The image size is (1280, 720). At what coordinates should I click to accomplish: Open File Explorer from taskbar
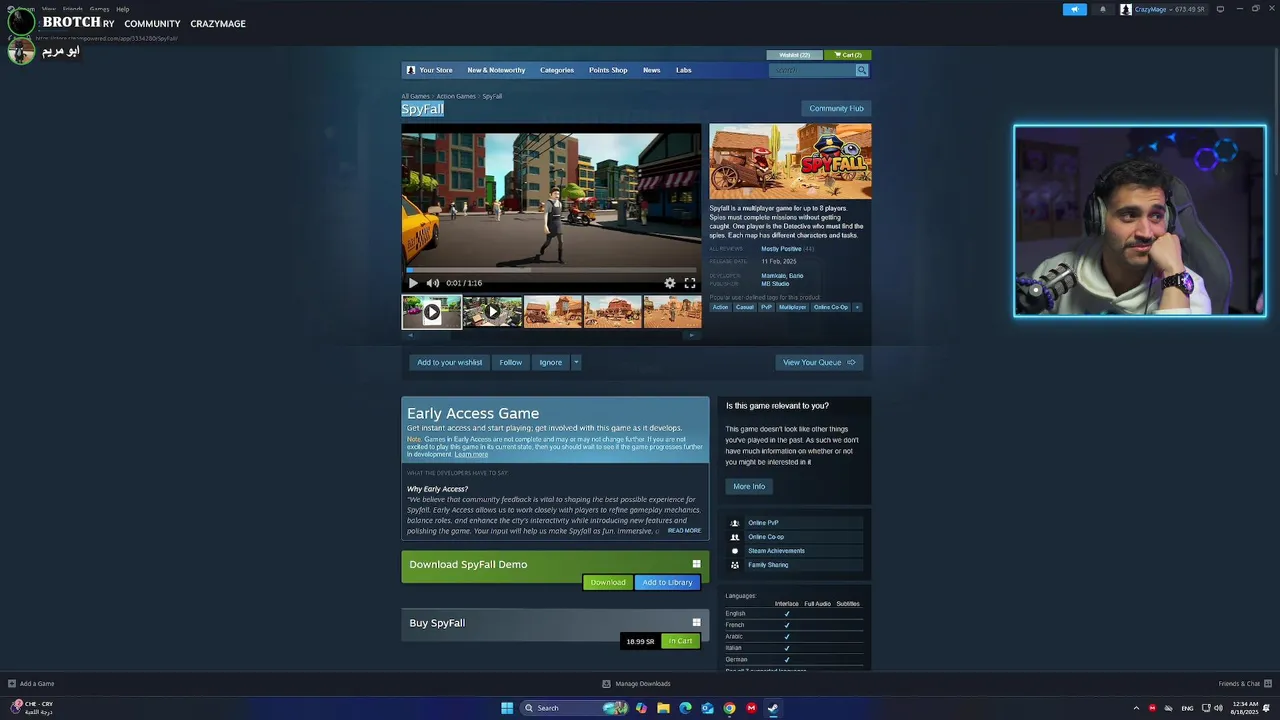(x=663, y=708)
